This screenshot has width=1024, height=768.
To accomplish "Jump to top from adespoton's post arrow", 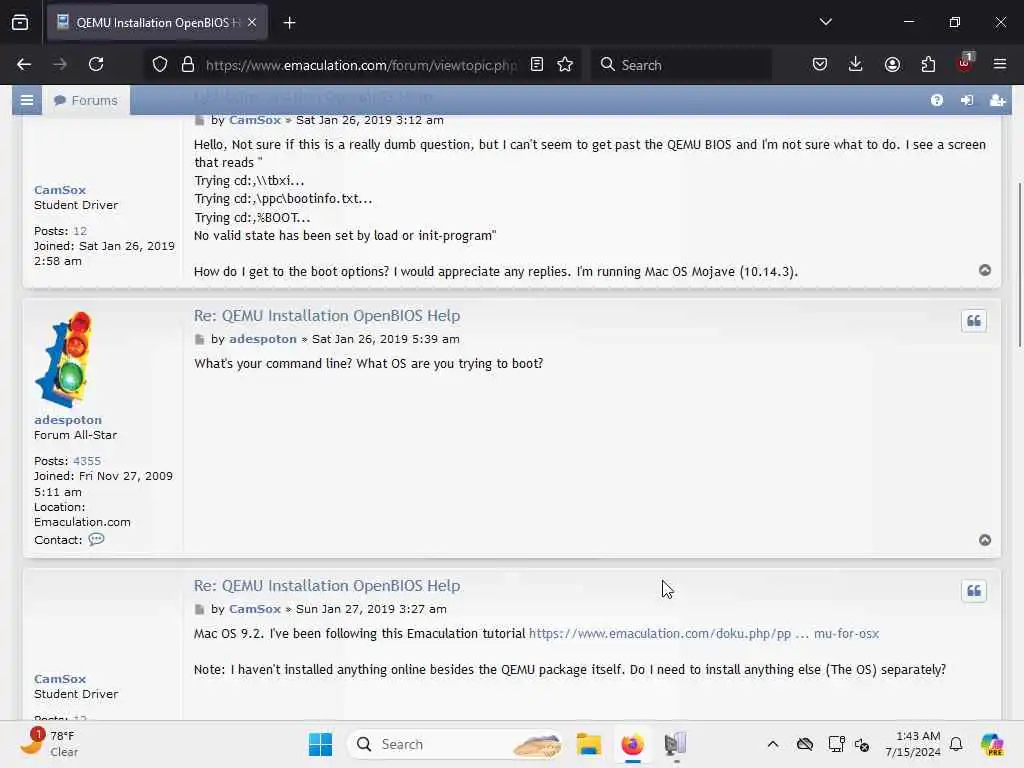I will [985, 539].
